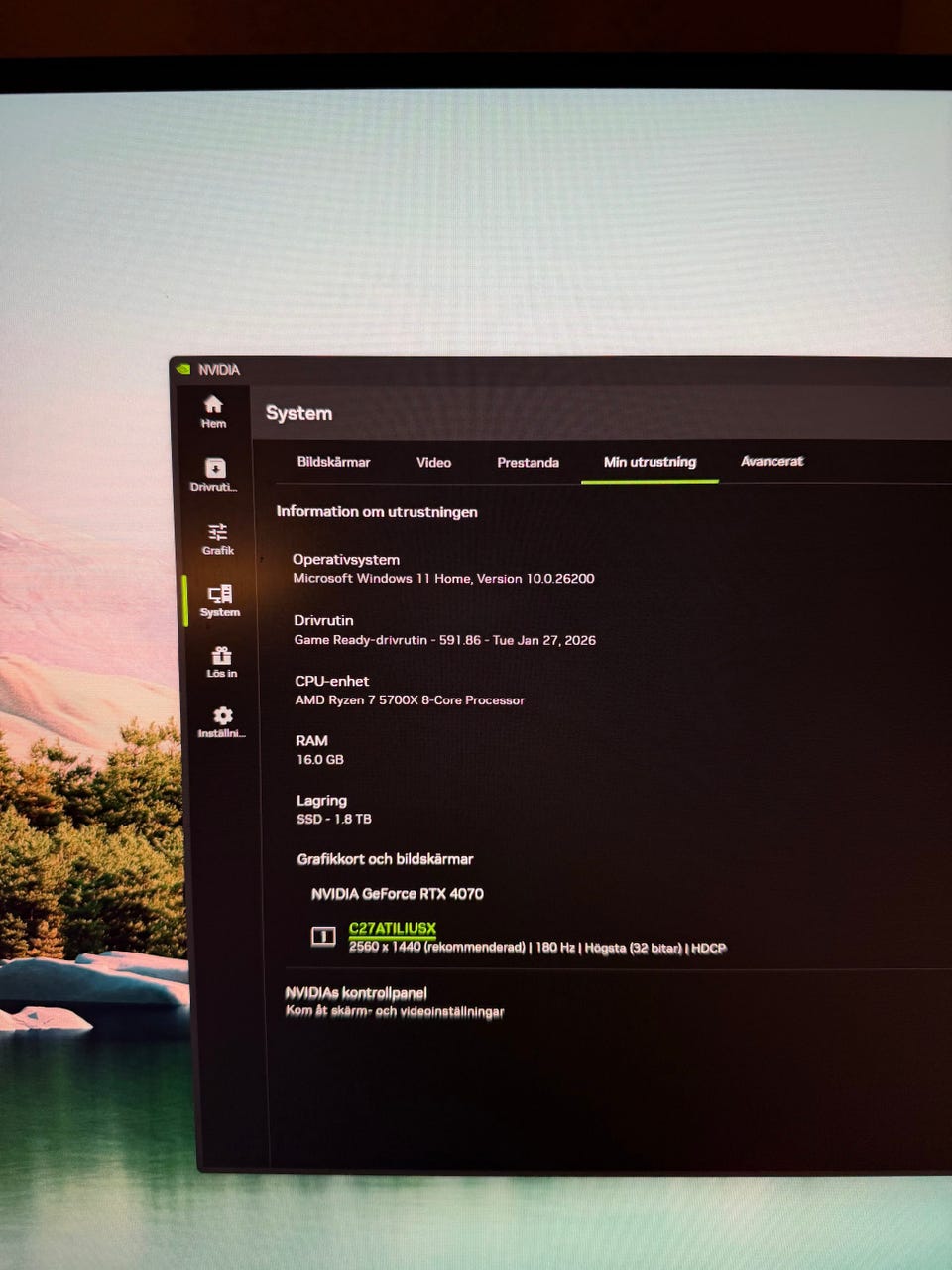Click the AMD Ryzen 7 5700X text
The width and height of the screenshot is (952, 1270).
coord(410,700)
